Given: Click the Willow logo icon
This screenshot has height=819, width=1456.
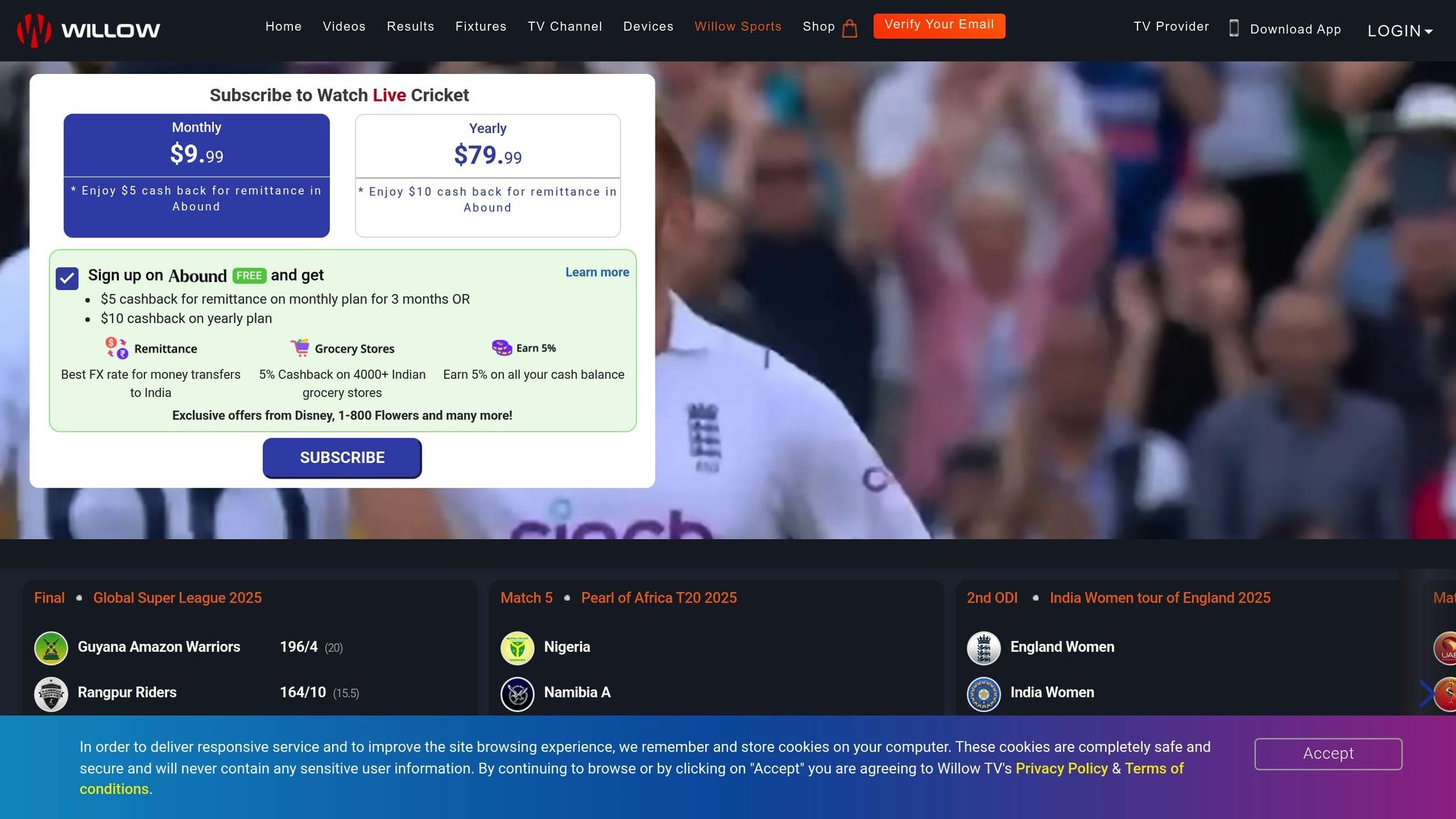Looking at the screenshot, I should pos(34,30).
